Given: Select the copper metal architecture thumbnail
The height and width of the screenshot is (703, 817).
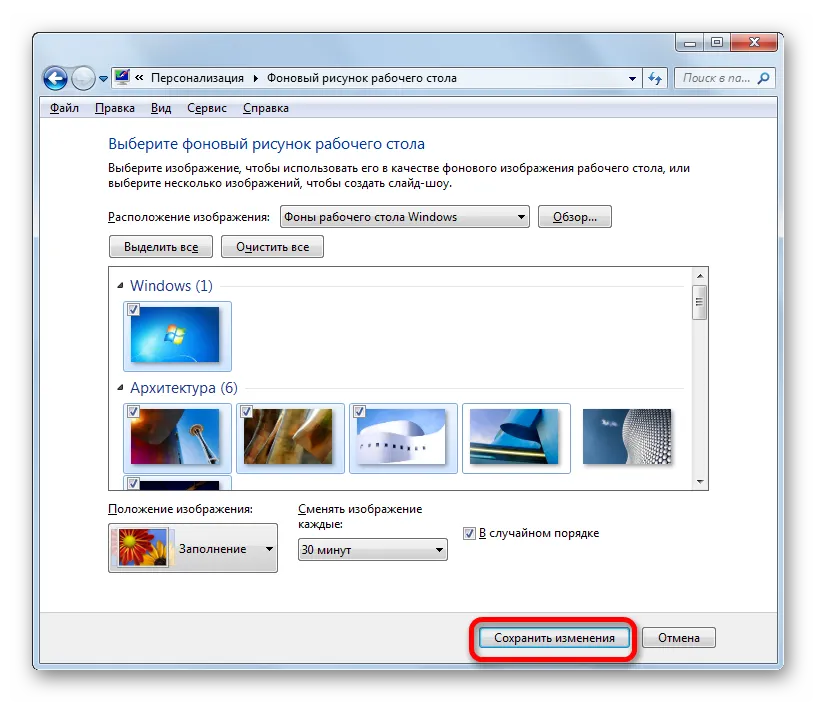Looking at the screenshot, I should click(x=288, y=437).
